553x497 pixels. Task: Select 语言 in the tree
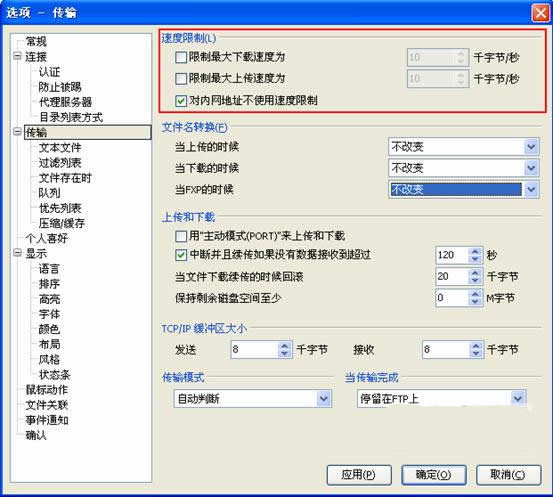coord(49,269)
